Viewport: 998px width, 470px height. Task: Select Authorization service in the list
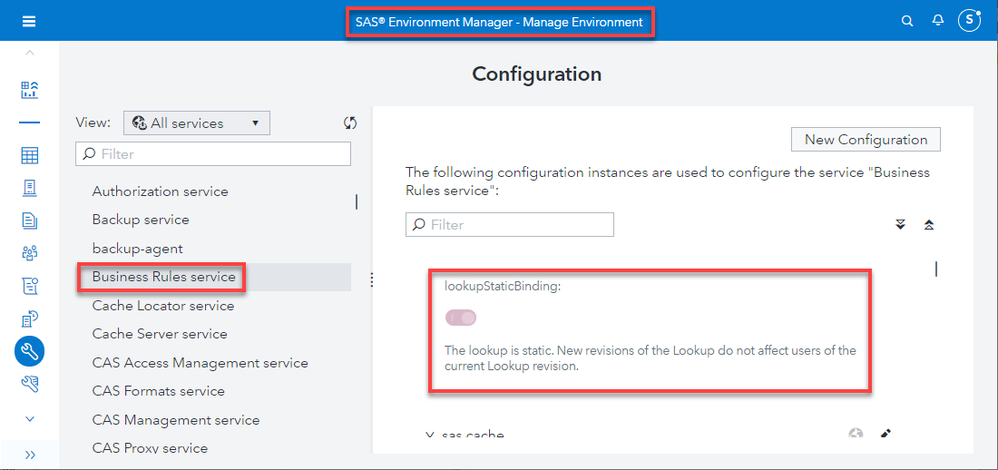click(x=160, y=191)
